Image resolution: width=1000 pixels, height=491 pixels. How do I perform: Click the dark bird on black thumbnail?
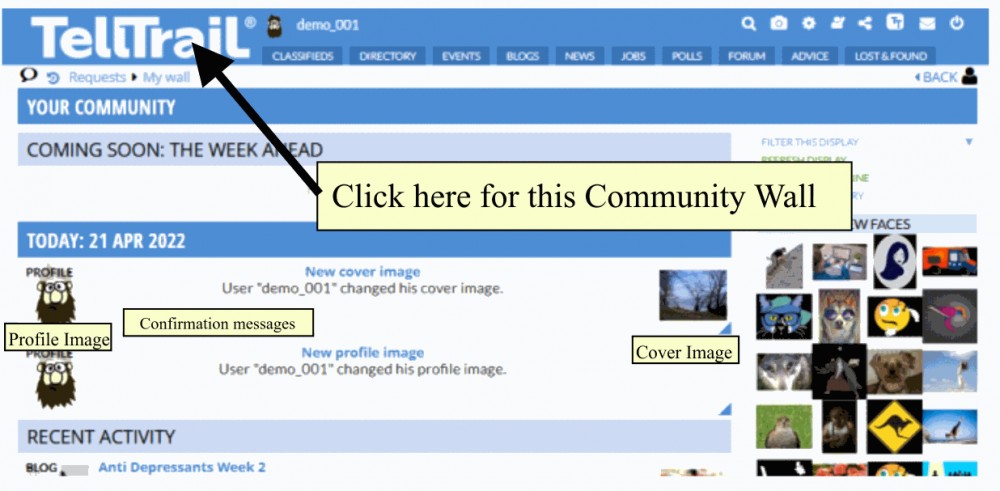839,371
